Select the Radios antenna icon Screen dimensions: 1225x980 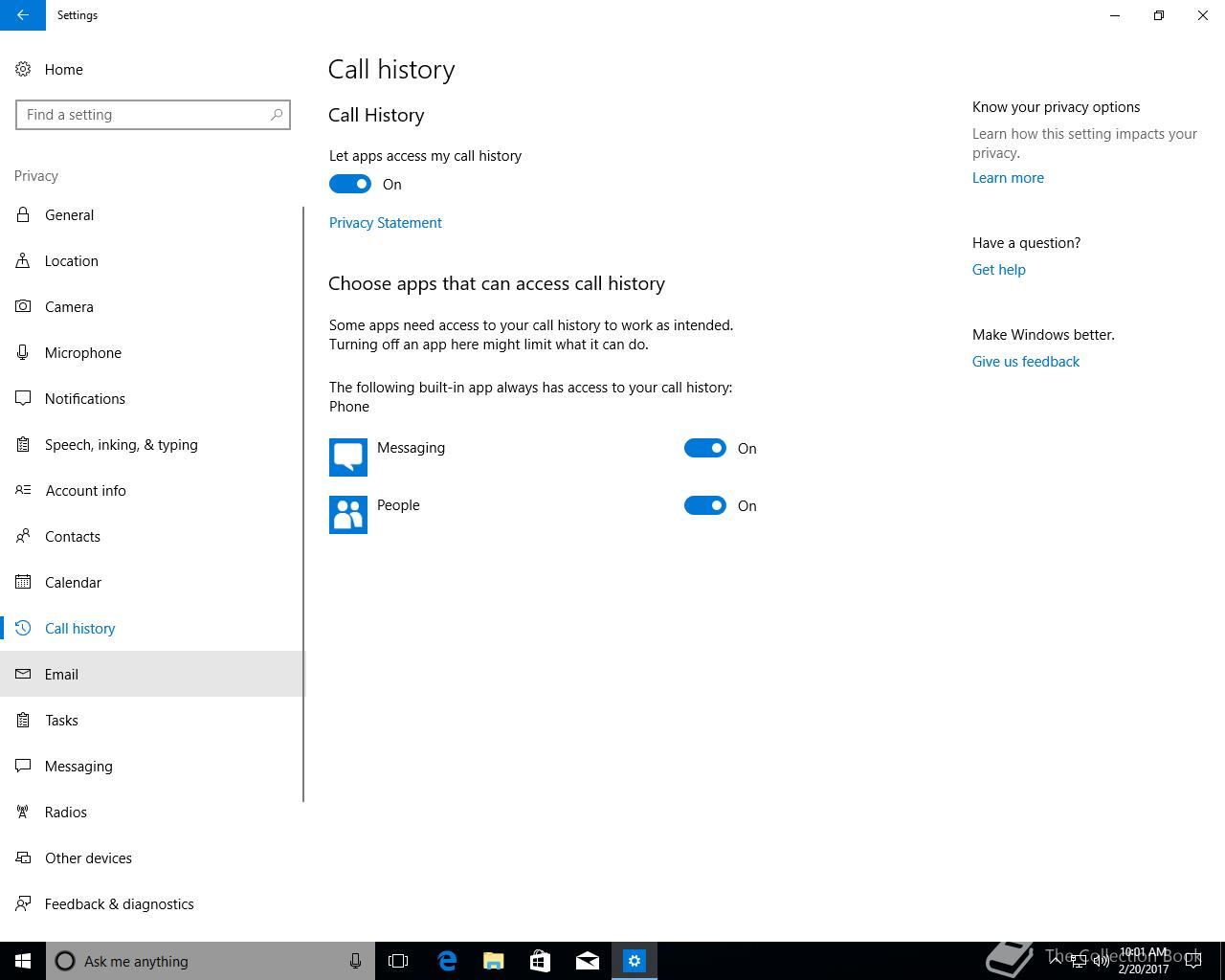(x=23, y=812)
